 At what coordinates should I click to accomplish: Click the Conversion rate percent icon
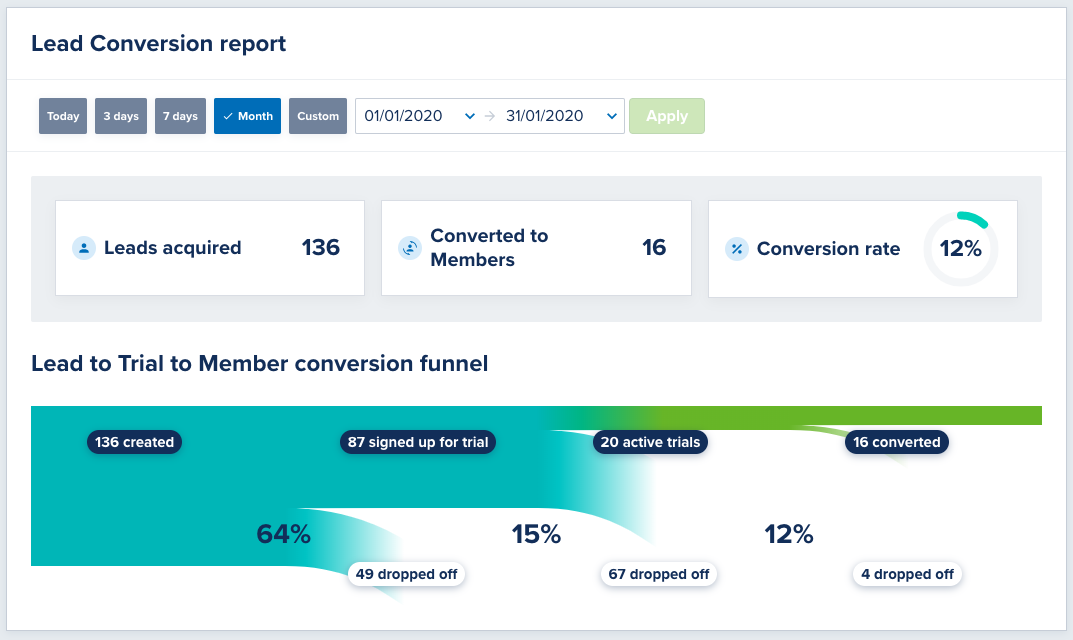[737, 249]
